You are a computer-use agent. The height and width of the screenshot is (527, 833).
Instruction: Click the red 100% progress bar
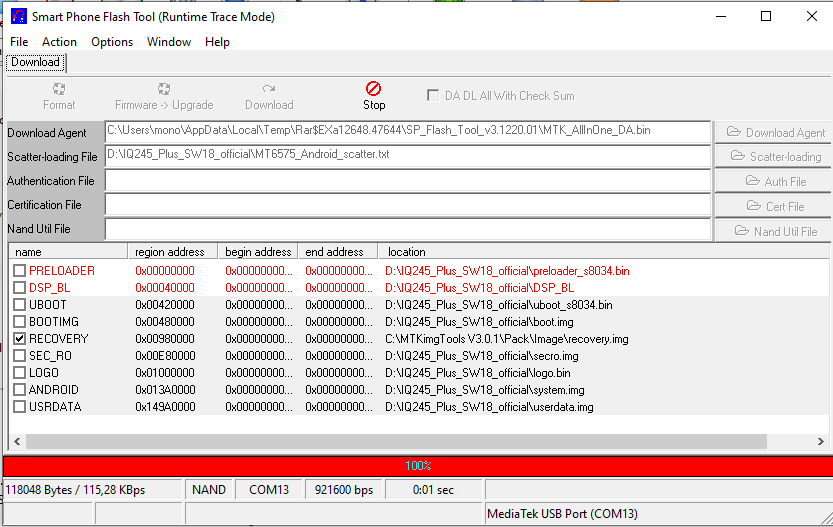pos(418,466)
